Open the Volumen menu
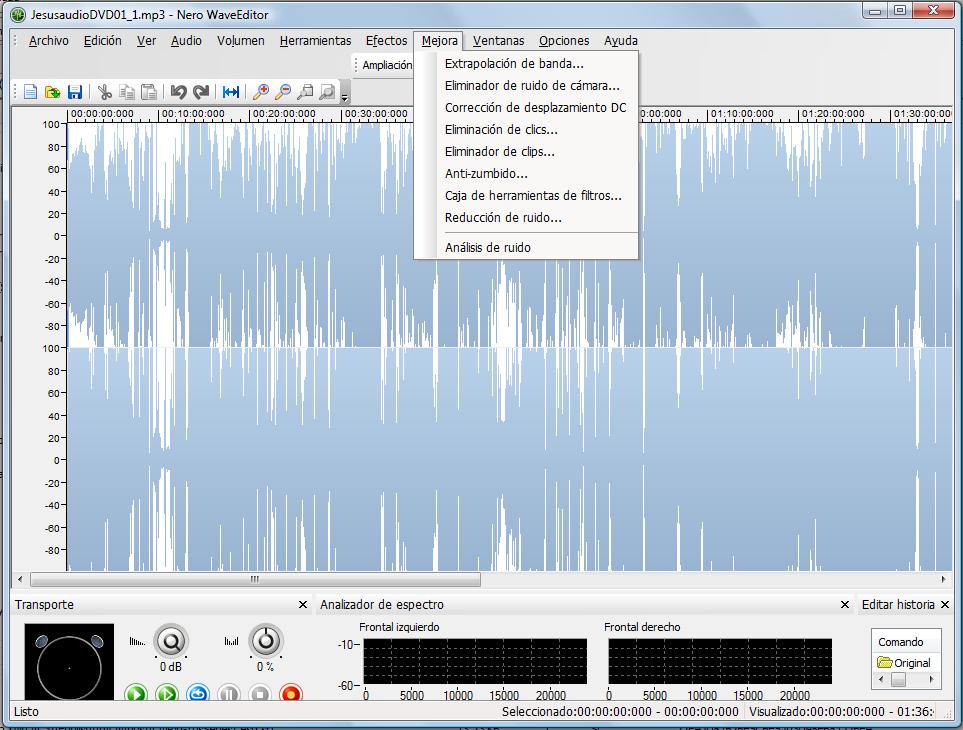The image size is (963, 730). tap(241, 41)
